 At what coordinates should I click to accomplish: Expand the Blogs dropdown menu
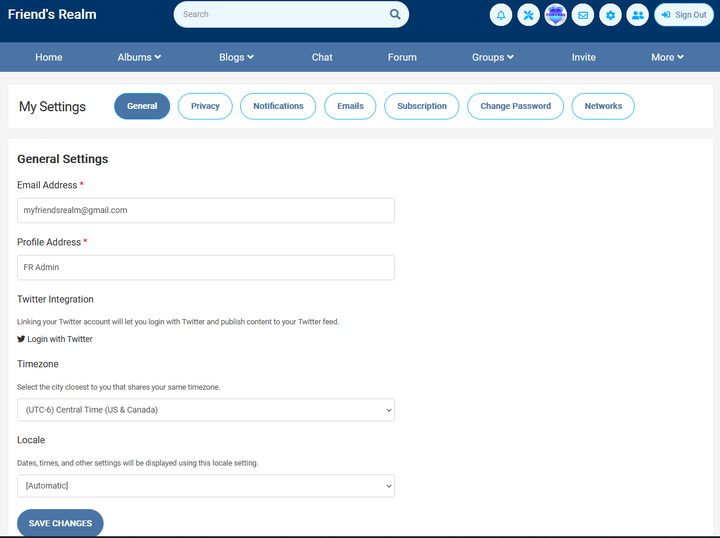coord(236,57)
